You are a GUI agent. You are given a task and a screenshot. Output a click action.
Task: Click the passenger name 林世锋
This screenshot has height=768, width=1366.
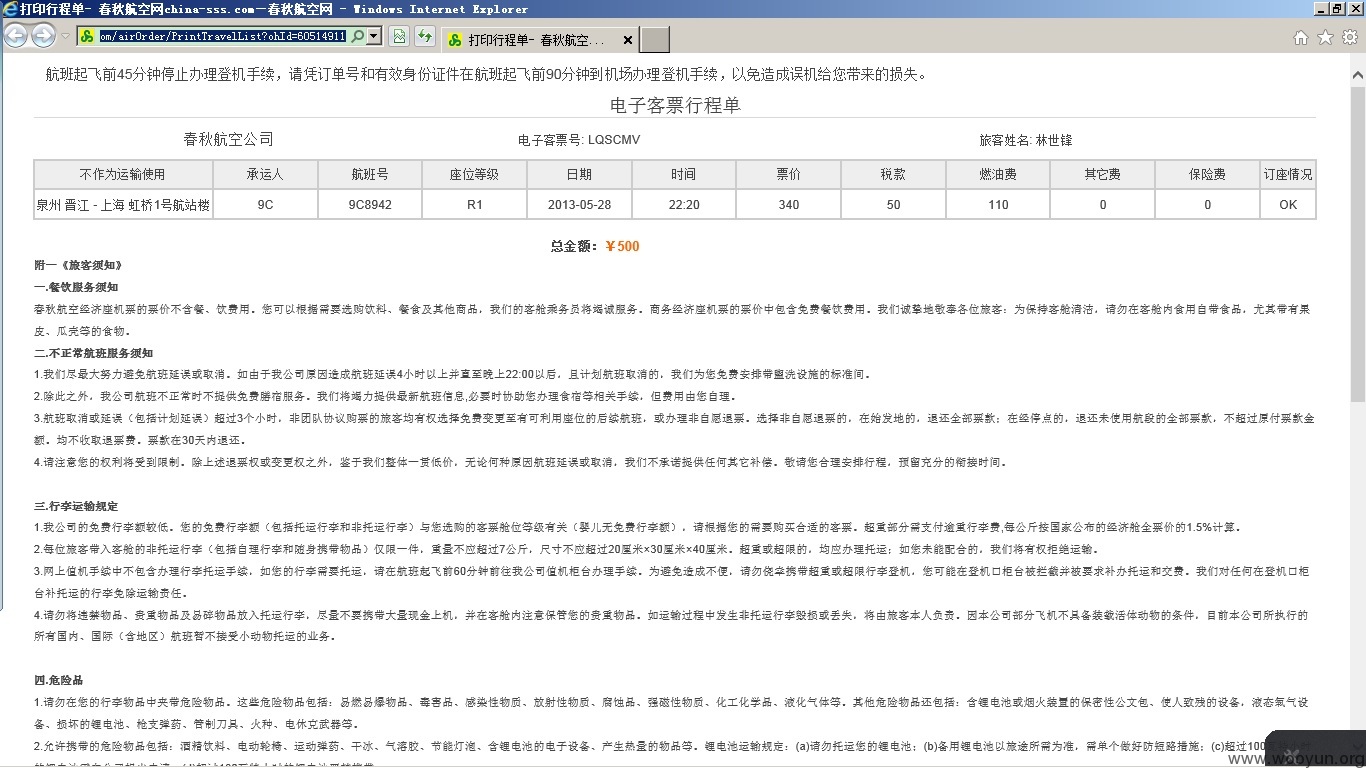click(1053, 140)
